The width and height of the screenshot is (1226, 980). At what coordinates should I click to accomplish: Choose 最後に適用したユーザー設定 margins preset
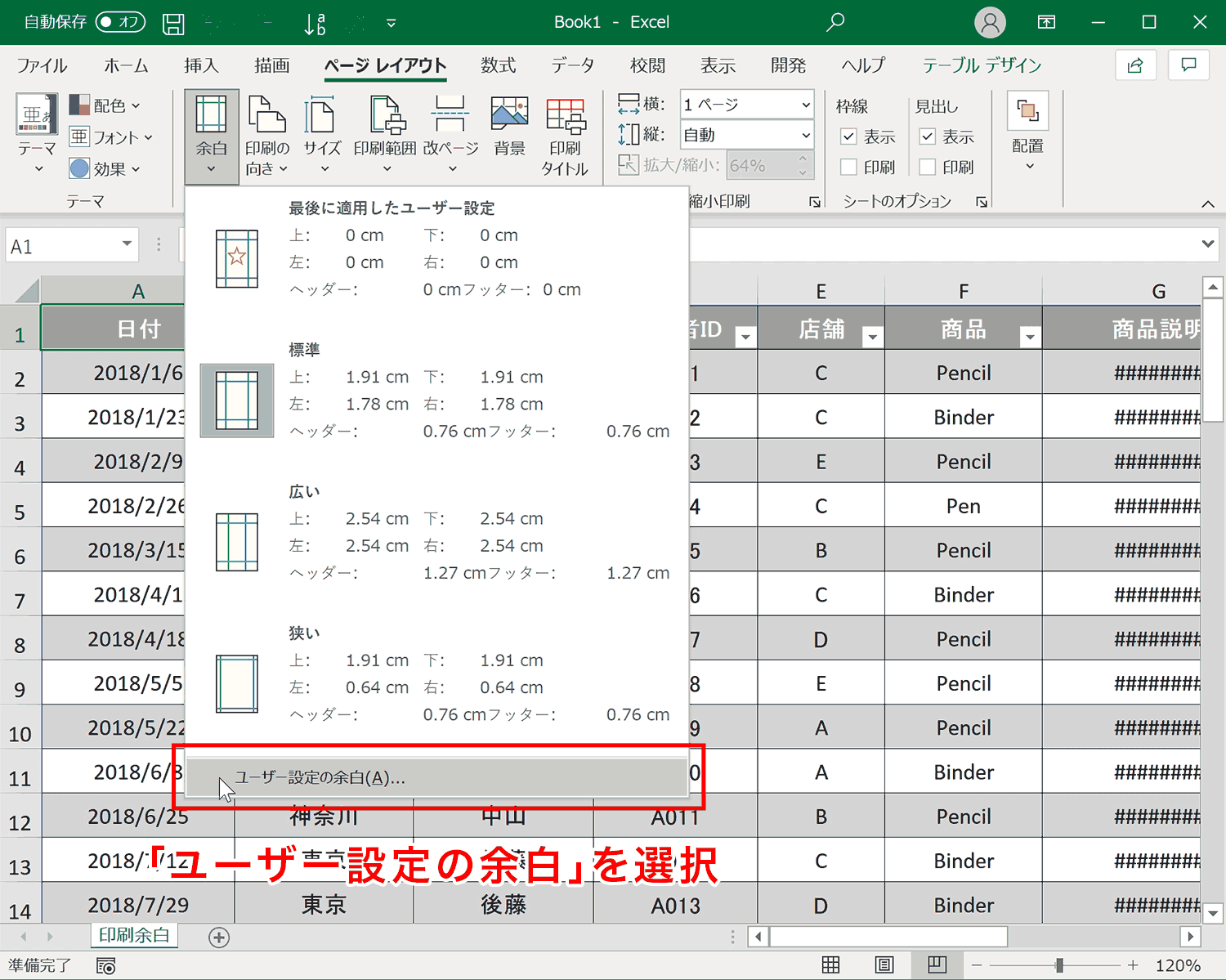[436, 258]
